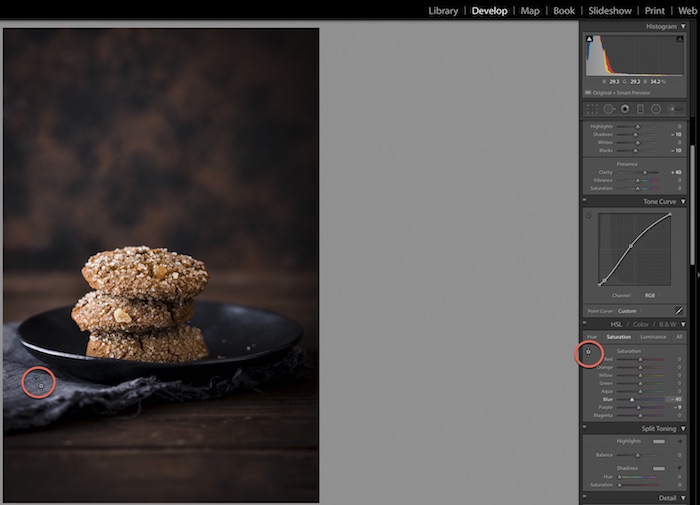700x505 pixels.
Task: Select the Adjustment Brush tool icon
Action: [x=675, y=109]
